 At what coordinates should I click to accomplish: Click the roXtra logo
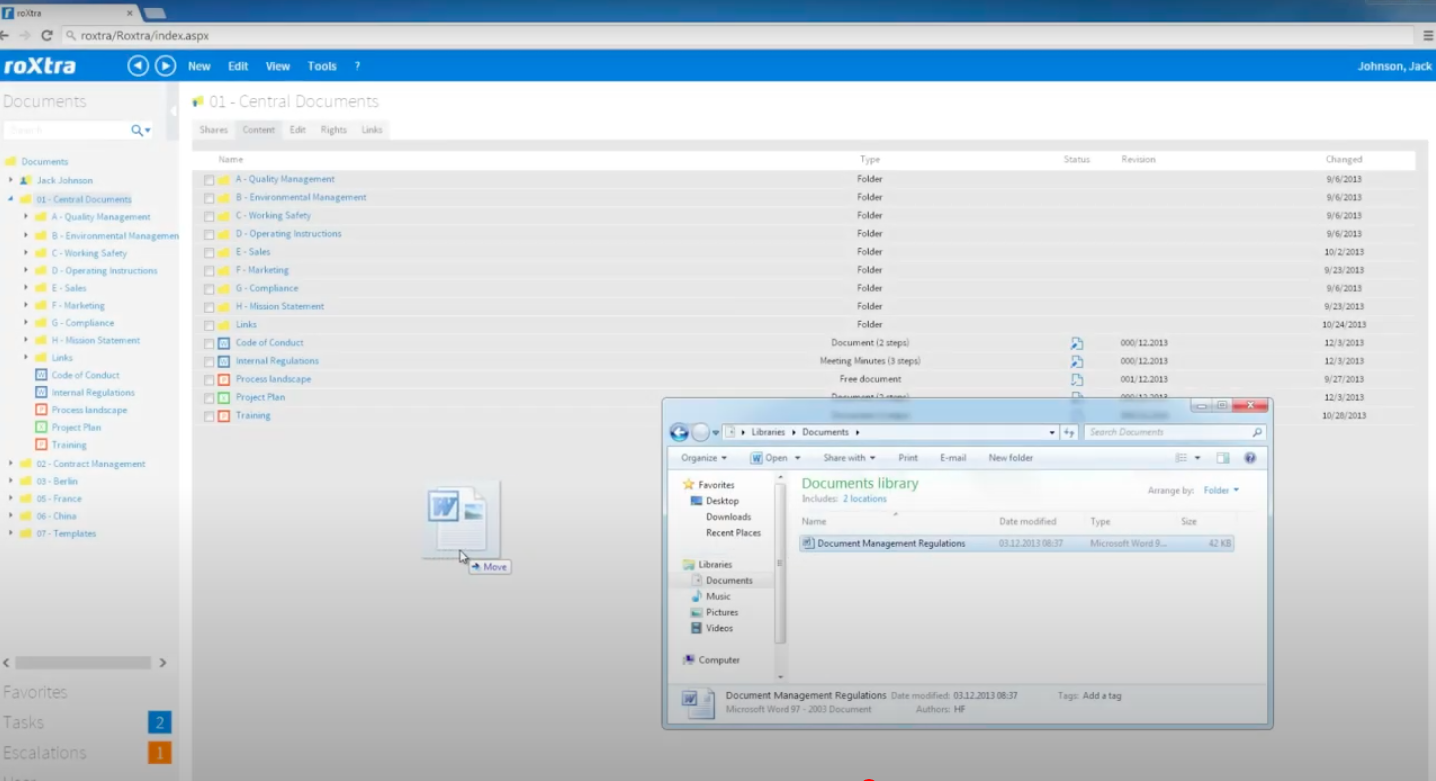pyautogui.click(x=40, y=67)
